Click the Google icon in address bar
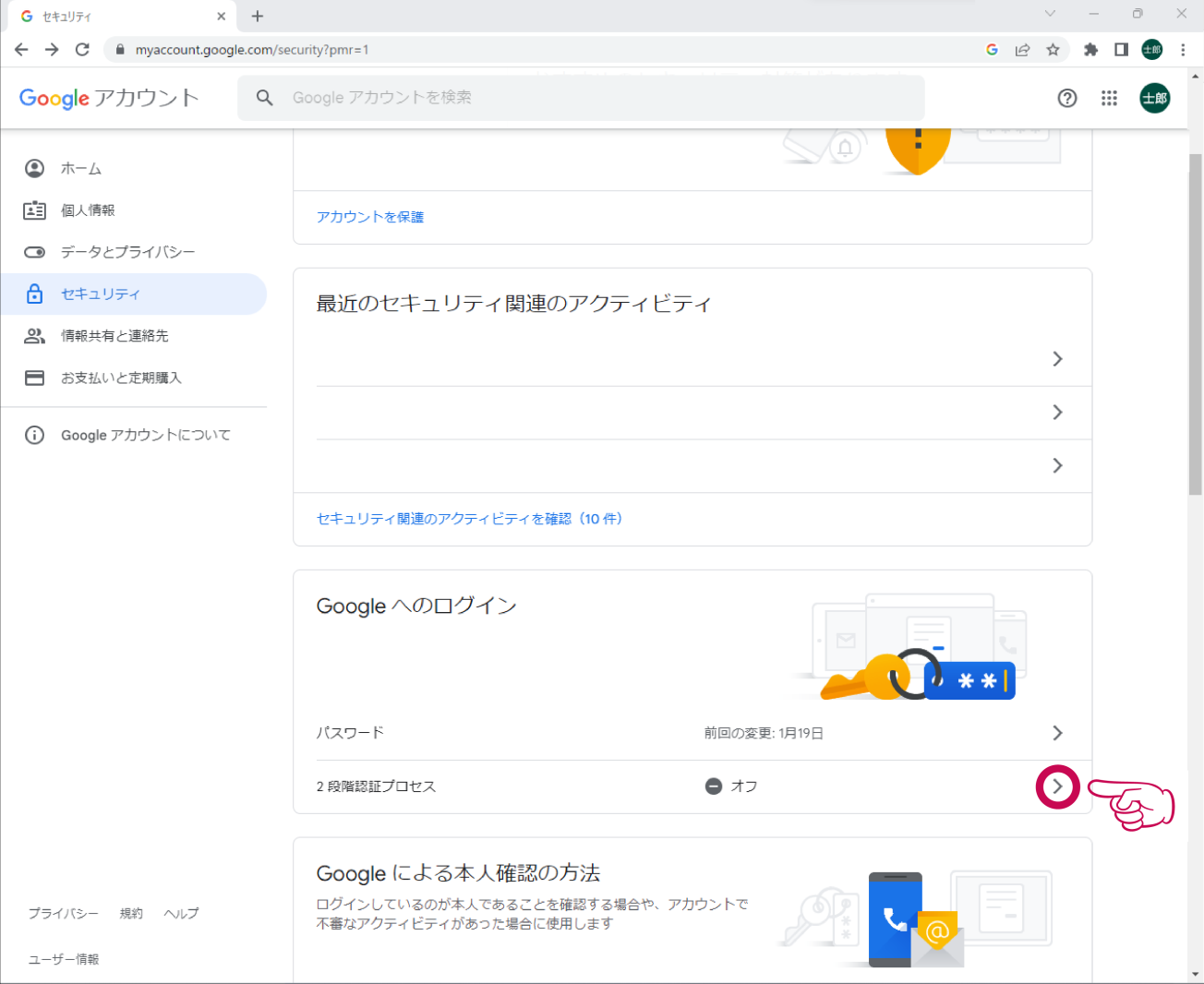 [992, 50]
